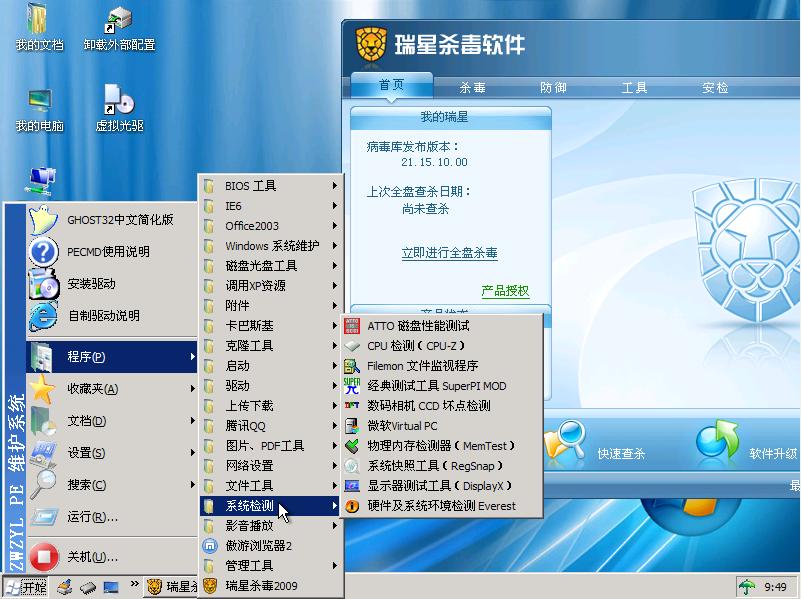Expand the 收藏夹(A) submenu arrow
Viewport: 802px width, 599px height.
(192, 389)
